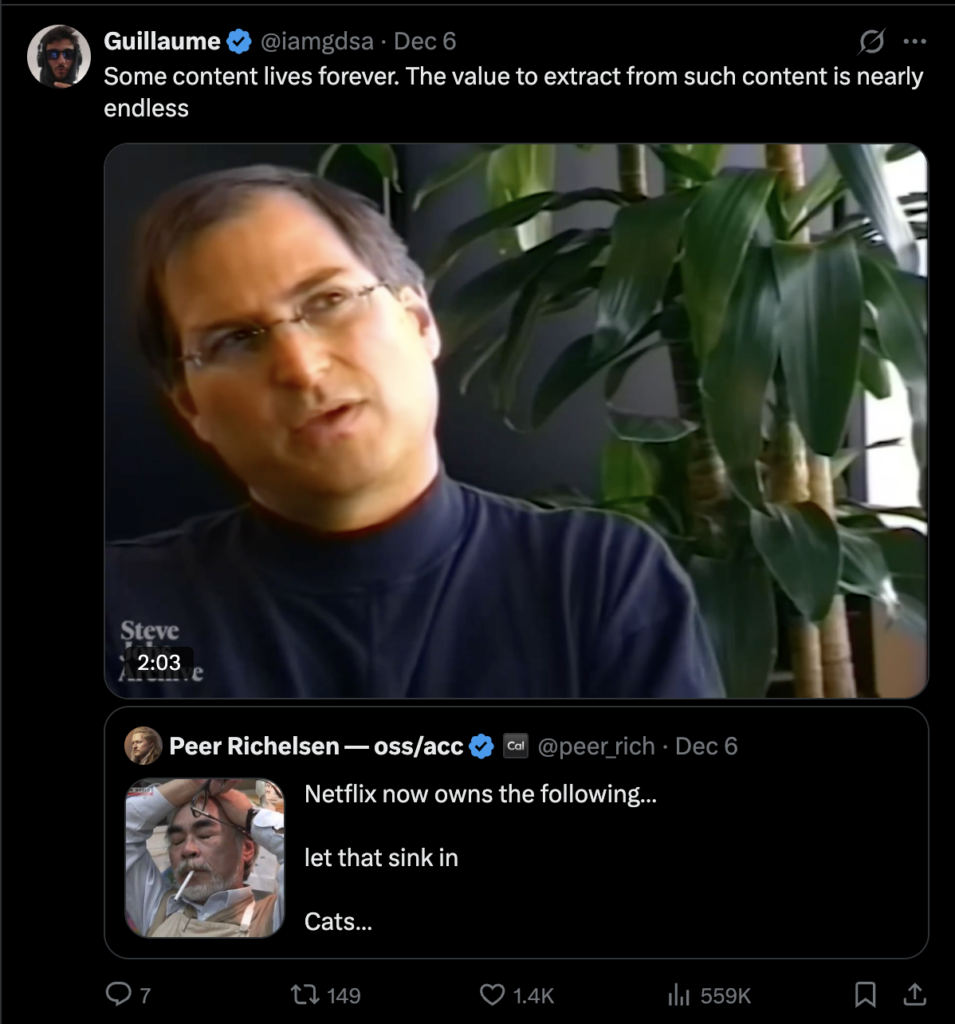
Task: Click the 2:03 video duration label
Action: coord(159,662)
